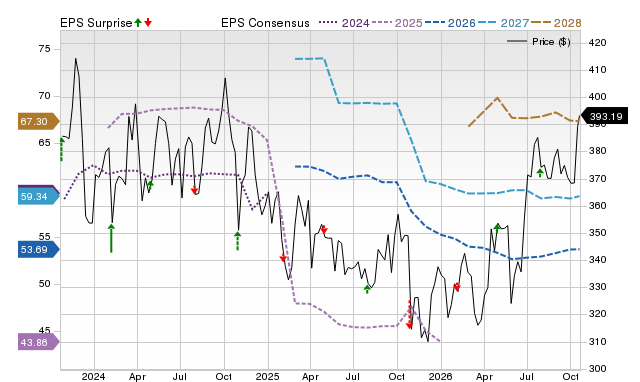
Task: Click the 393.19 black price tag
Action: (604, 117)
